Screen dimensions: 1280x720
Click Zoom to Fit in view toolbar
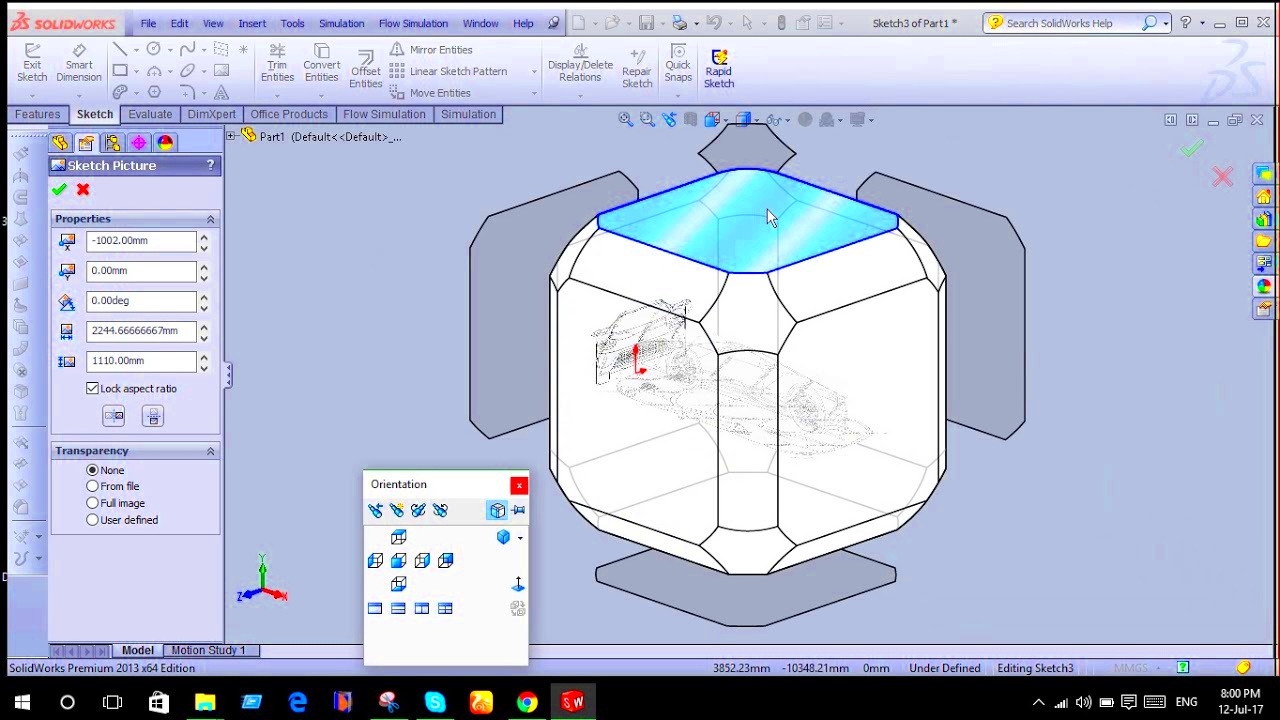click(x=625, y=120)
